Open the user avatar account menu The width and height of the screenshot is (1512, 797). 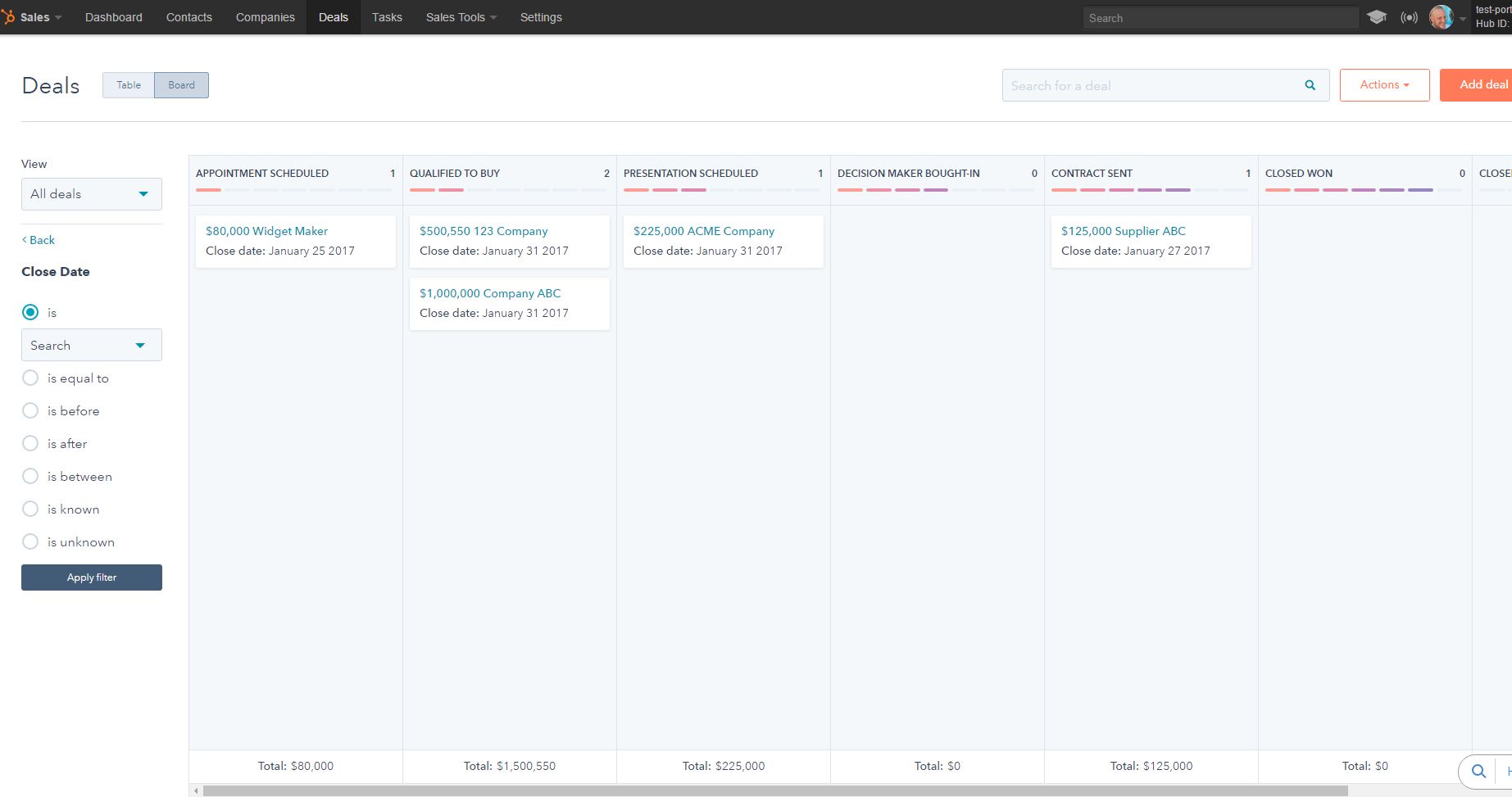pos(1441,17)
